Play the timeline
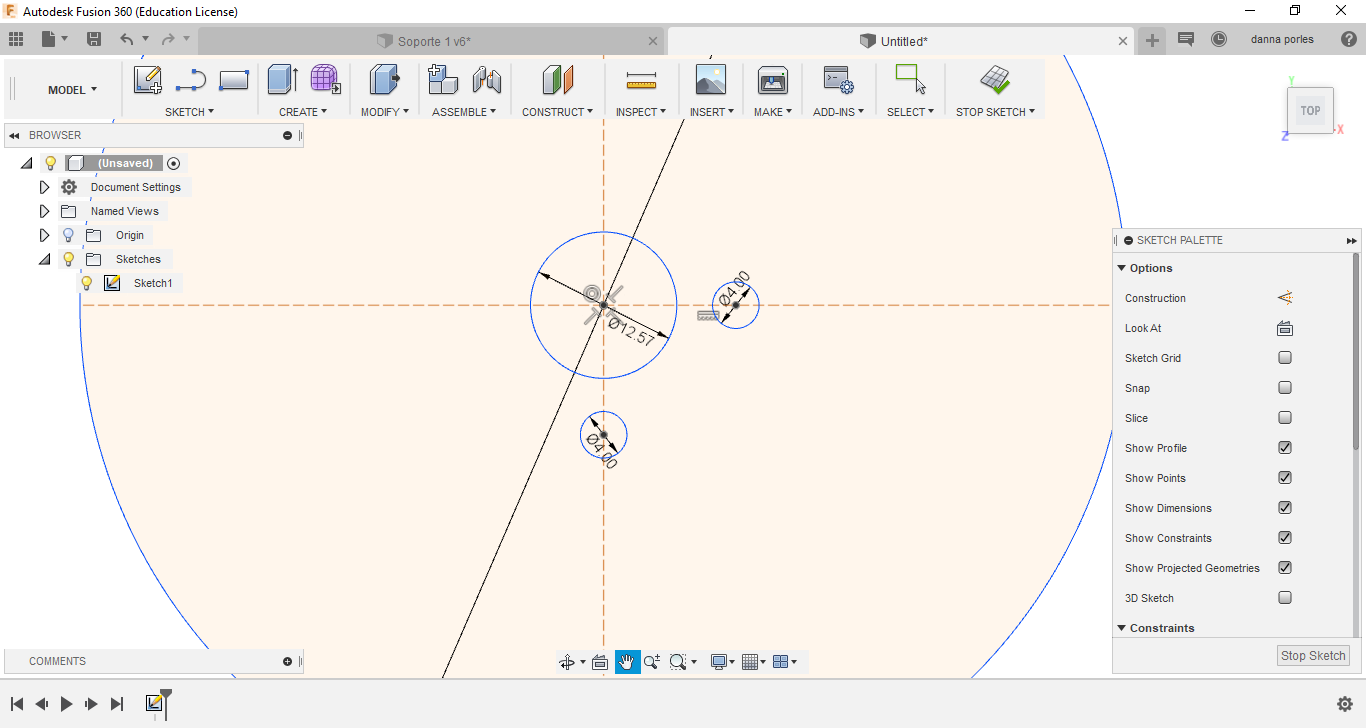 [66, 704]
